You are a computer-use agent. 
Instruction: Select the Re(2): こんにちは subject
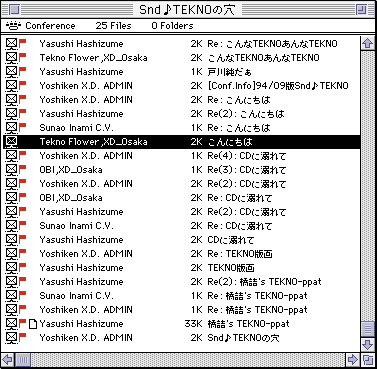click(246, 114)
